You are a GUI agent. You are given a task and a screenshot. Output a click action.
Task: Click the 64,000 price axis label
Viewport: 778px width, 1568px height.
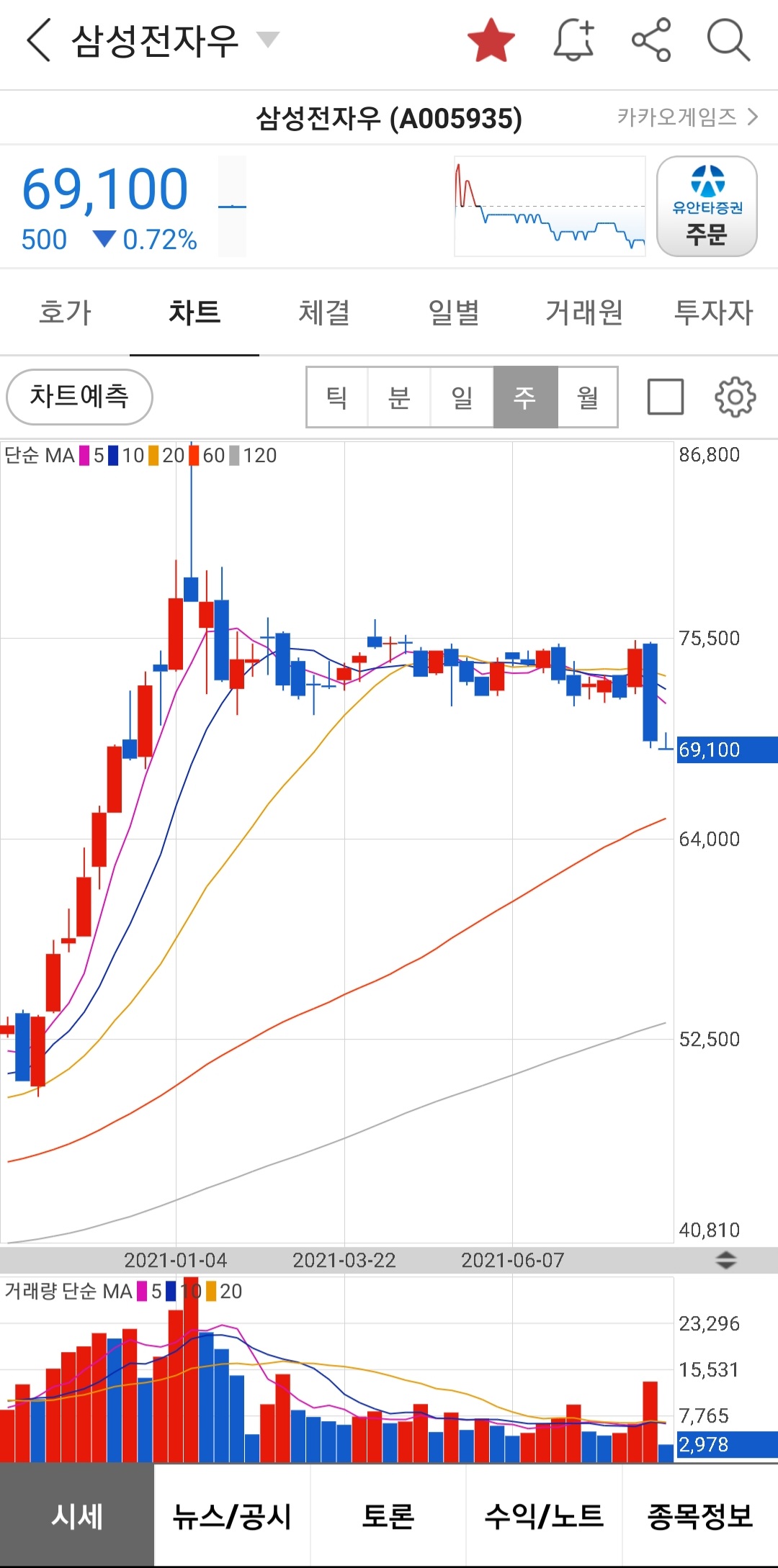click(x=710, y=839)
